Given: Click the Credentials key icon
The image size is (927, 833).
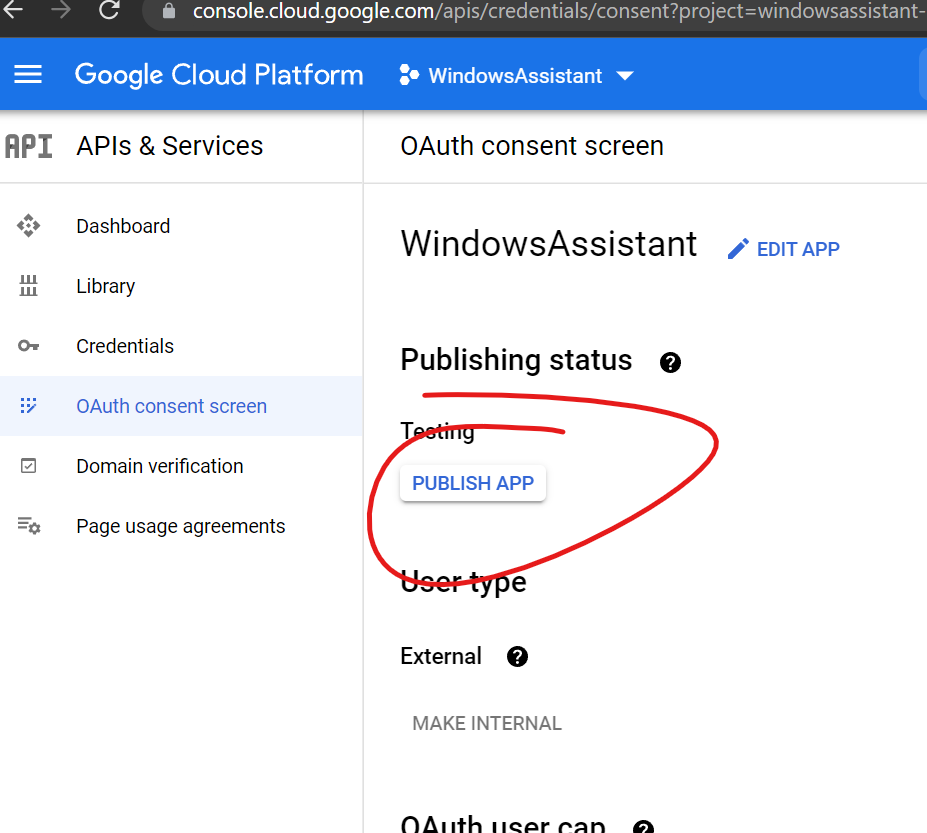Looking at the screenshot, I should (28, 346).
